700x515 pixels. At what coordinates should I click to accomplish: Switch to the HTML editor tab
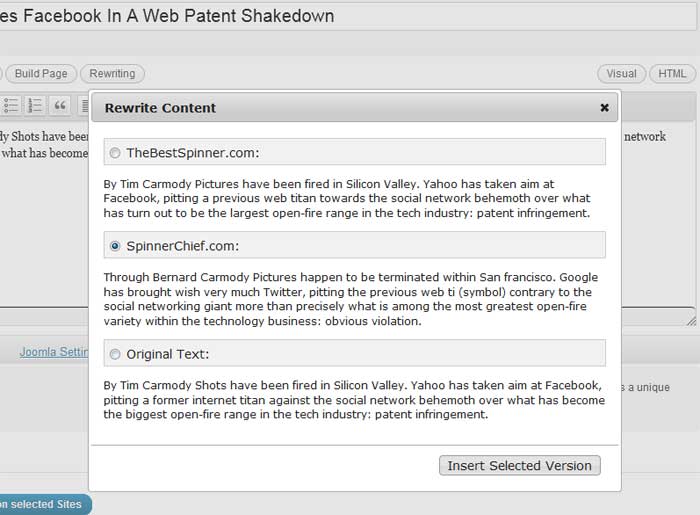(x=672, y=74)
